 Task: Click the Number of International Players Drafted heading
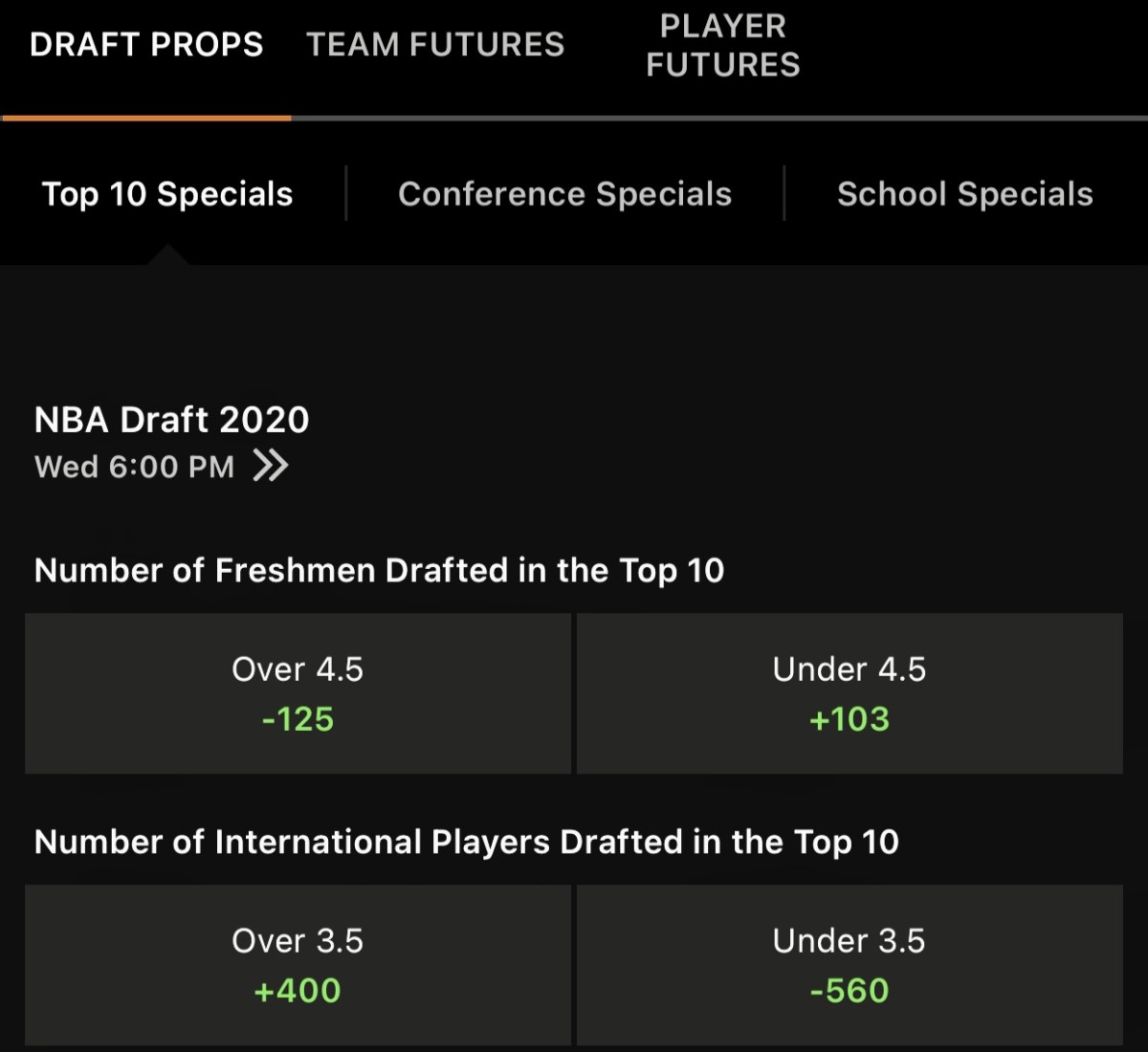pos(467,843)
